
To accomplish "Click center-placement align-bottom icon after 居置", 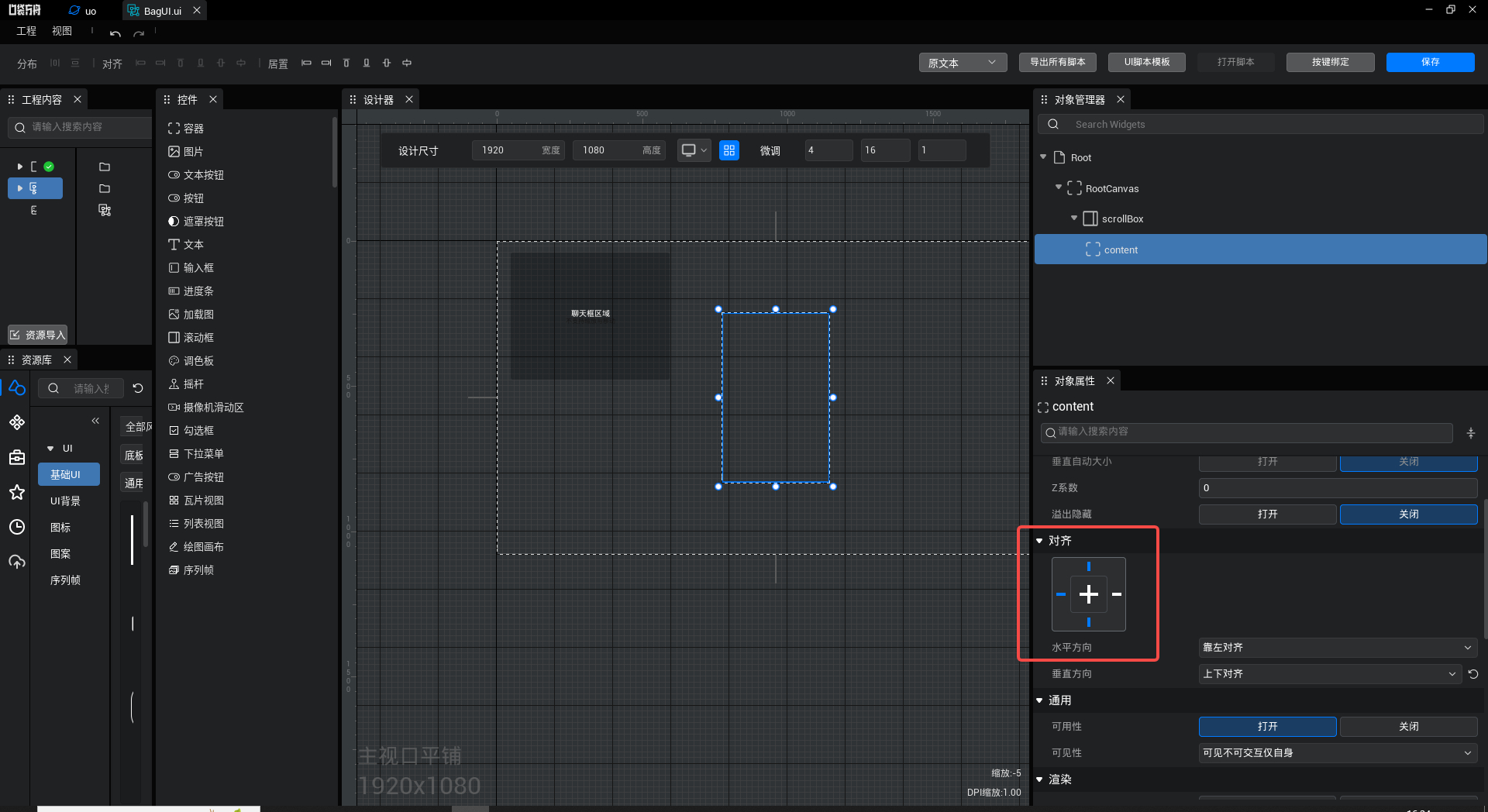I will 367,63.
